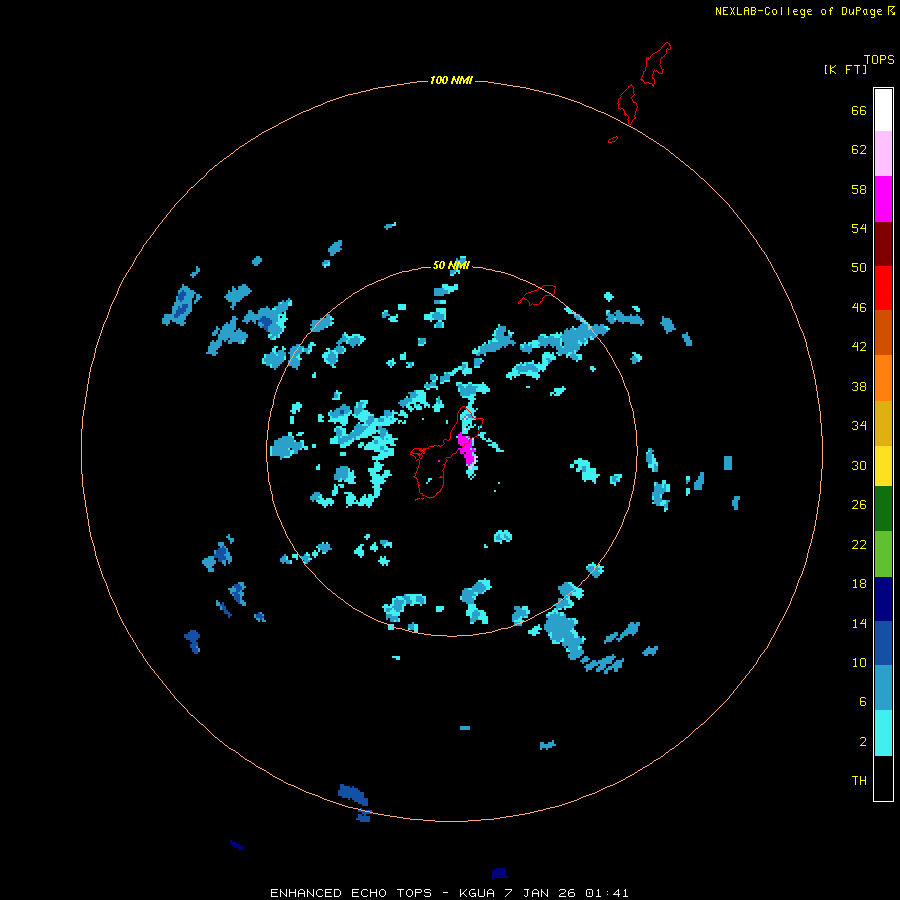Click the legend value 2
The height and width of the screenshot is (900, 900).
(x=863, y=742)
